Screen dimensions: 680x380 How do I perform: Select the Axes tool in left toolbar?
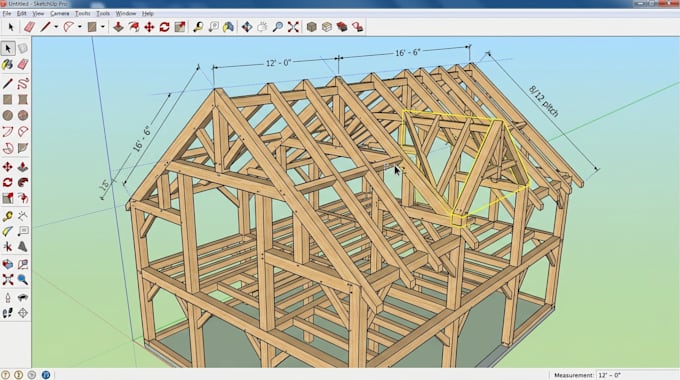point(8,247)
